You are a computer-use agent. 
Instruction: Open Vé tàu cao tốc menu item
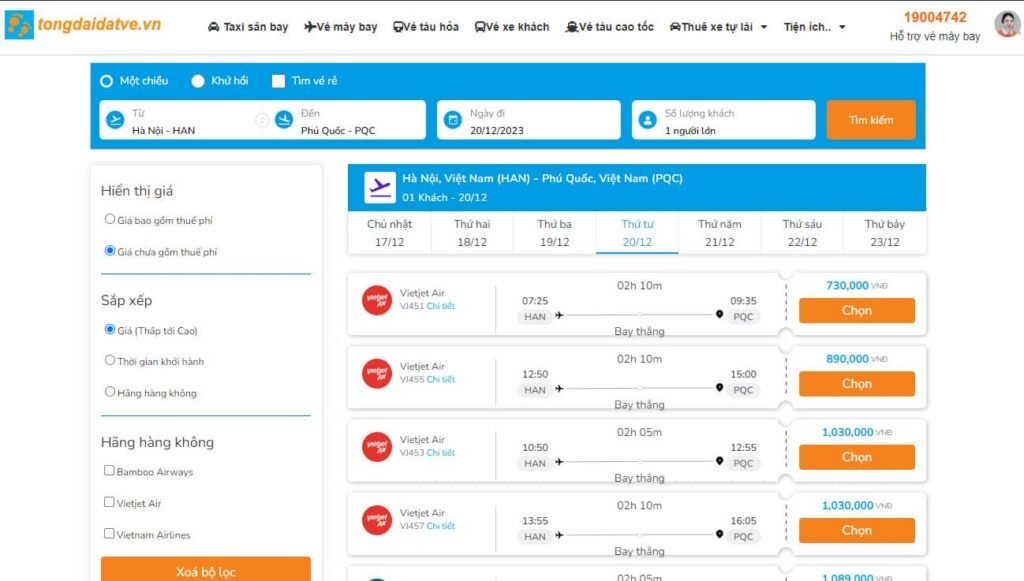609,27
